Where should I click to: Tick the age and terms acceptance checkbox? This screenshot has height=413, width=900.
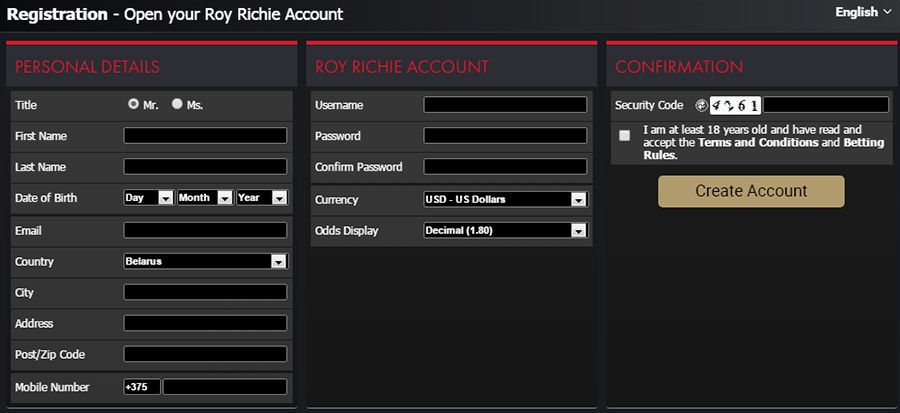coord(624,135)
